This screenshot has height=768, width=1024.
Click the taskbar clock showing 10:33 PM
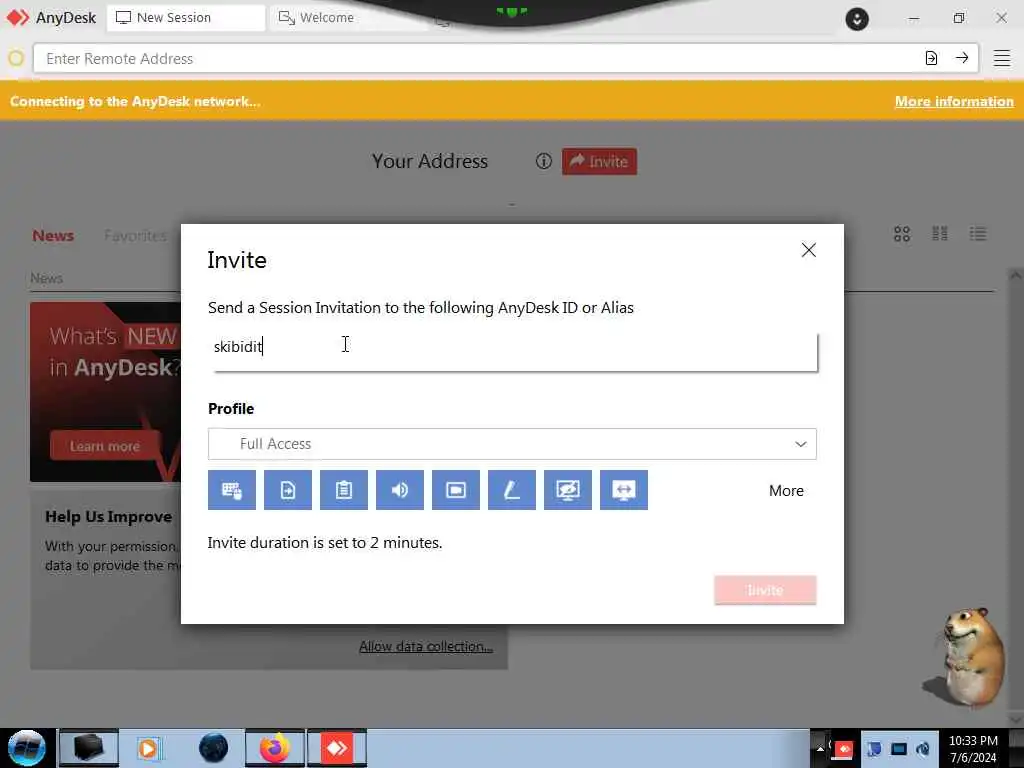pos(973,748)
